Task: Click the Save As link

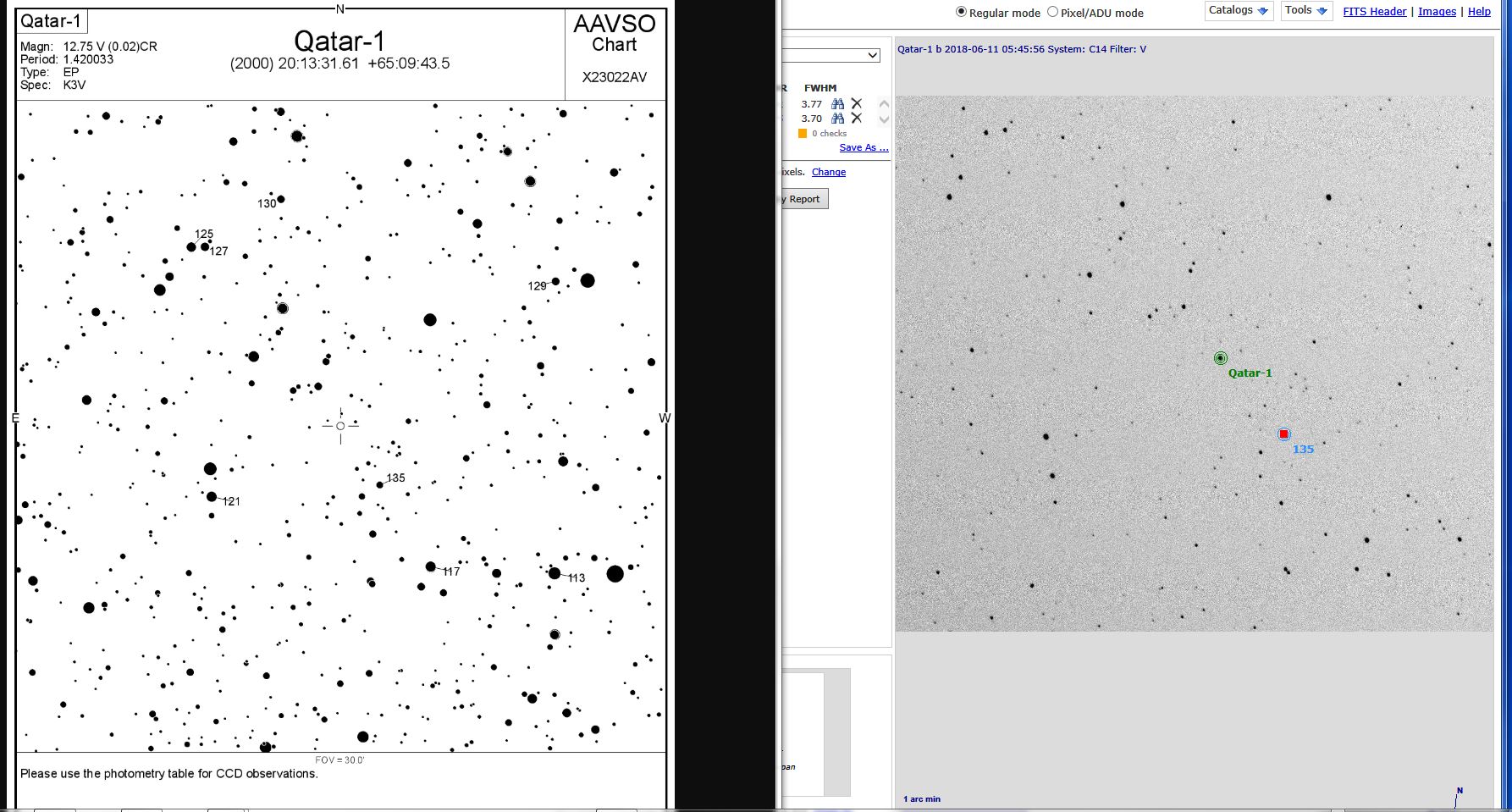Action: [864, 147]
